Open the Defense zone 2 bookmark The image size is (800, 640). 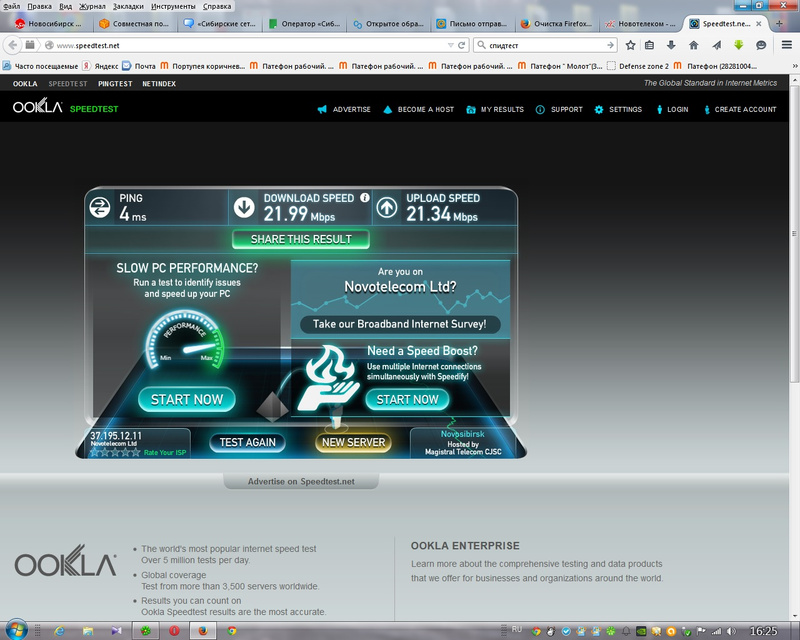[x=638, y=66]
